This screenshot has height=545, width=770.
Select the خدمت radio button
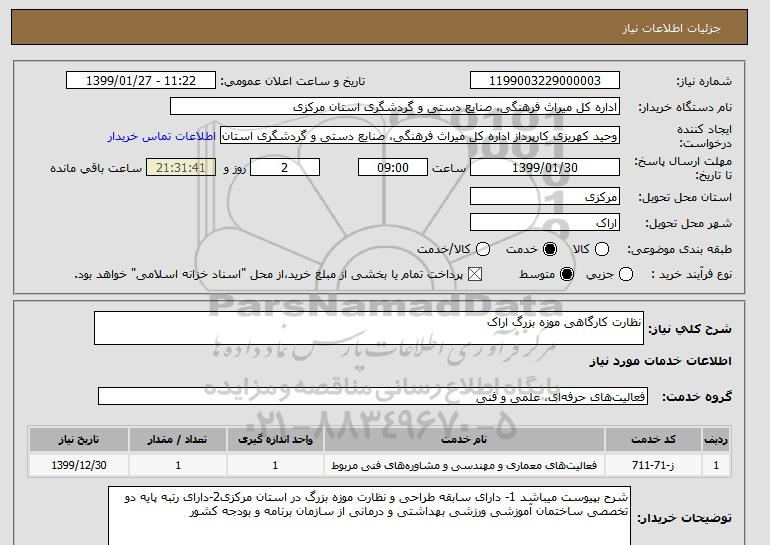(x=550, y=249)
